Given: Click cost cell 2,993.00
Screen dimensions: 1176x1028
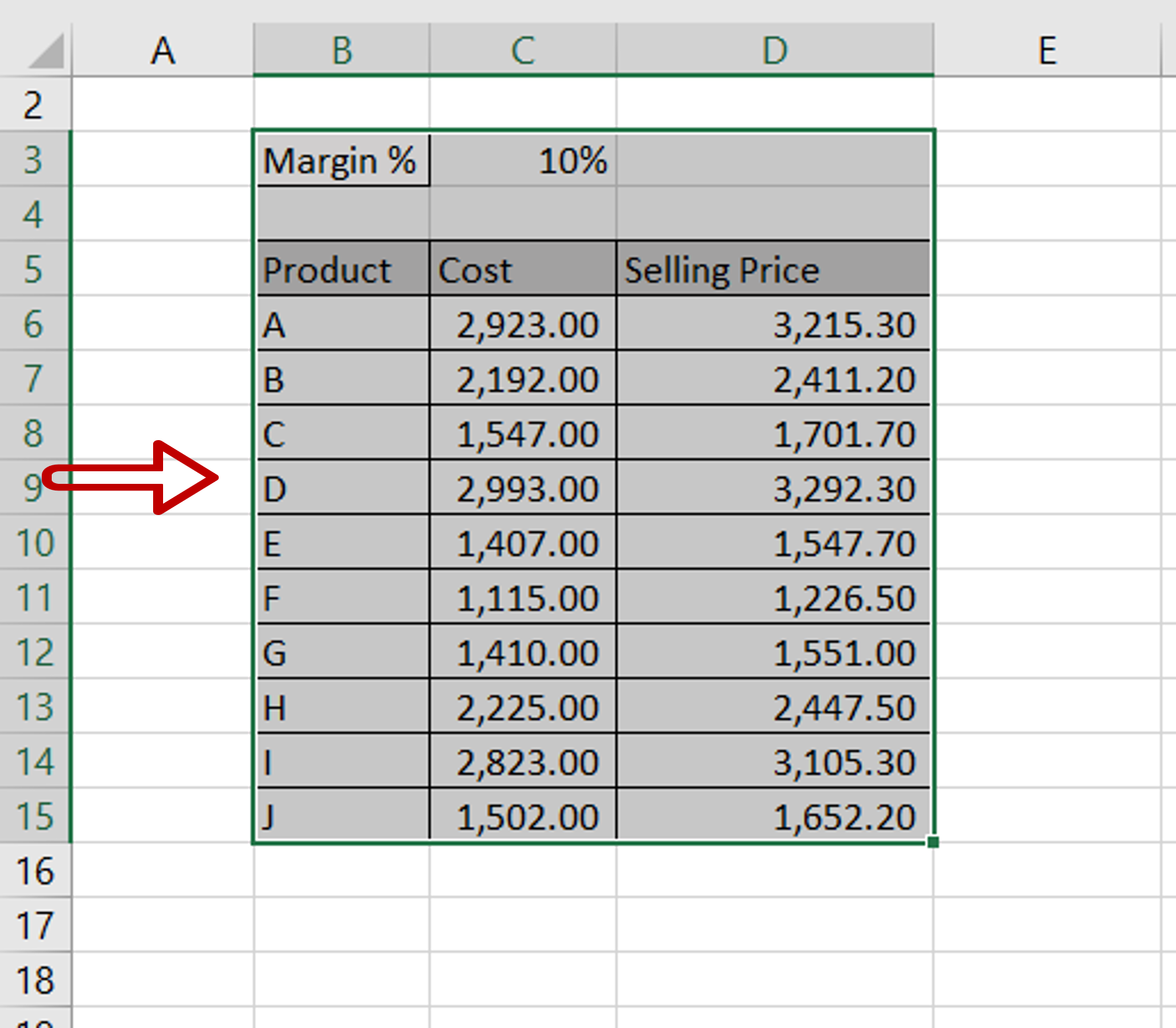Looking at the screenshot, I should pos(523,487).
